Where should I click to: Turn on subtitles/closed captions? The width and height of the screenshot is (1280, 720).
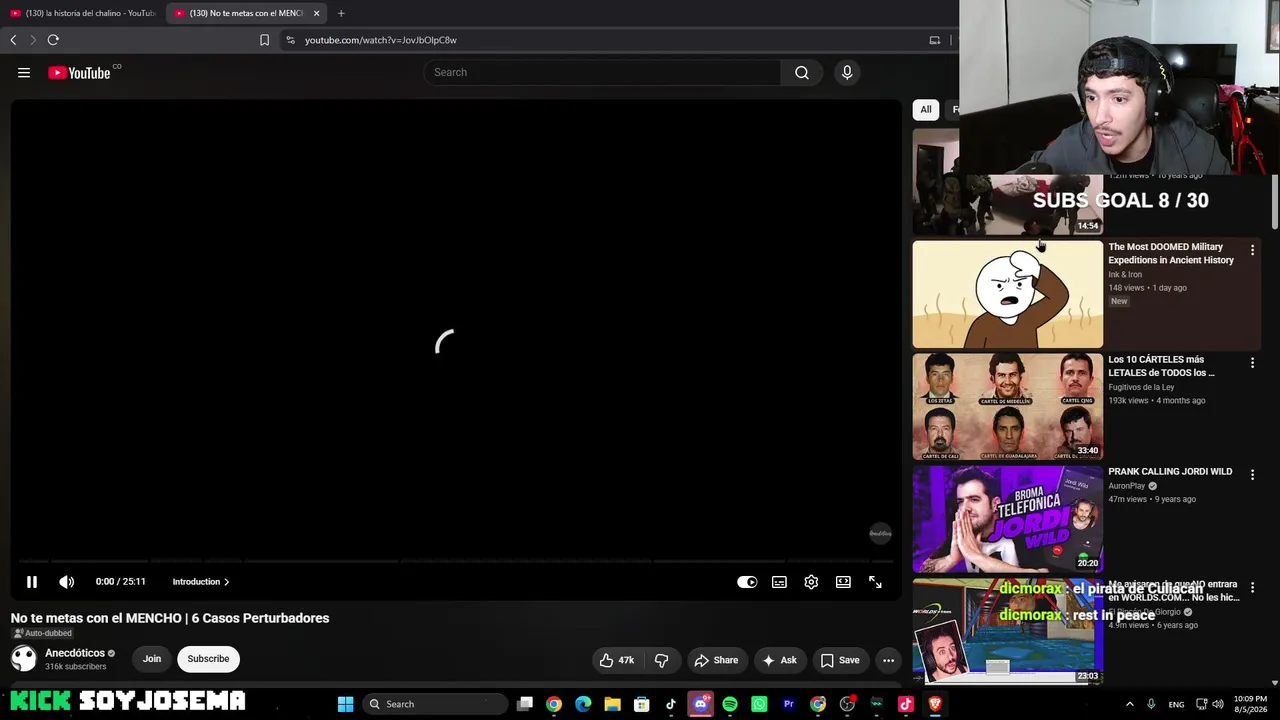pos(779,582)
